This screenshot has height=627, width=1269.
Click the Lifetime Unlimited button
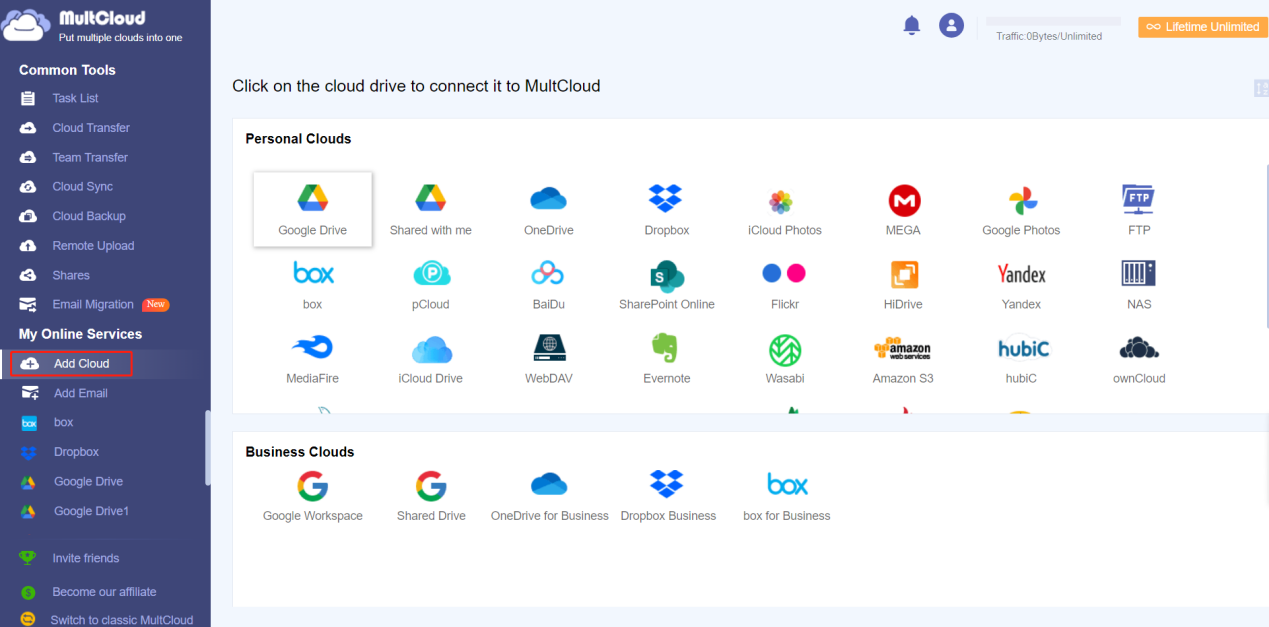pyautogui.click(x=1203, y=27)
